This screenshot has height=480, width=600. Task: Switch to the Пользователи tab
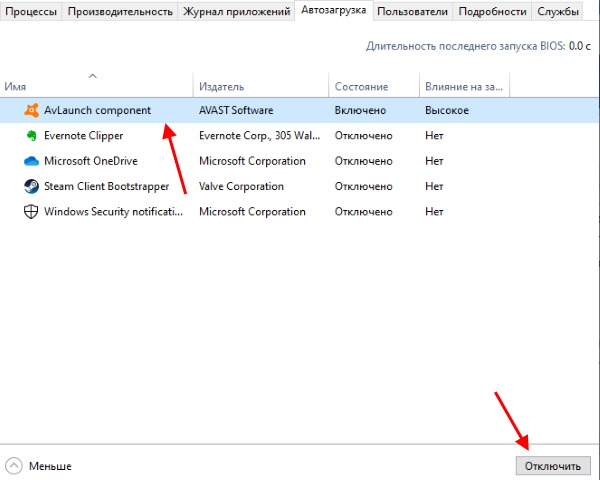412,11
